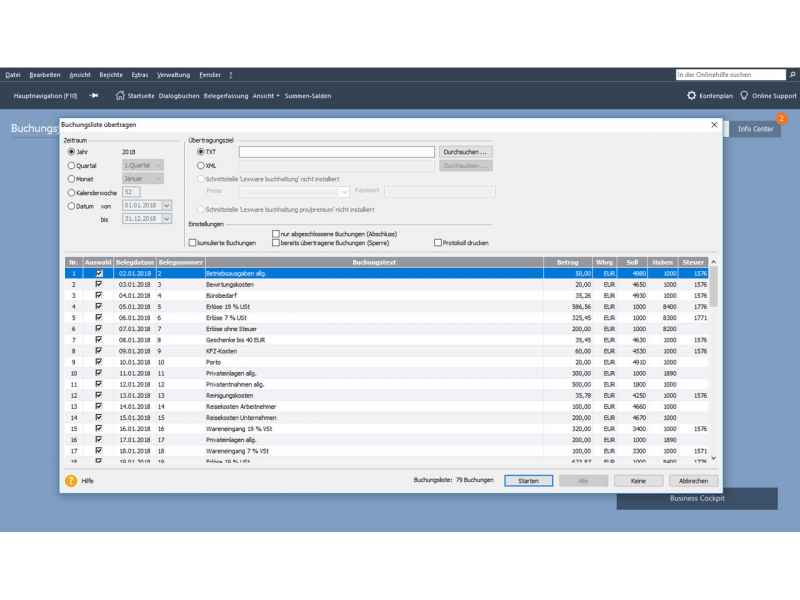This screenshot has width=800, height=600.
Task: Close the Buchungsliste übertragen dialog
Action: point(714,125)
